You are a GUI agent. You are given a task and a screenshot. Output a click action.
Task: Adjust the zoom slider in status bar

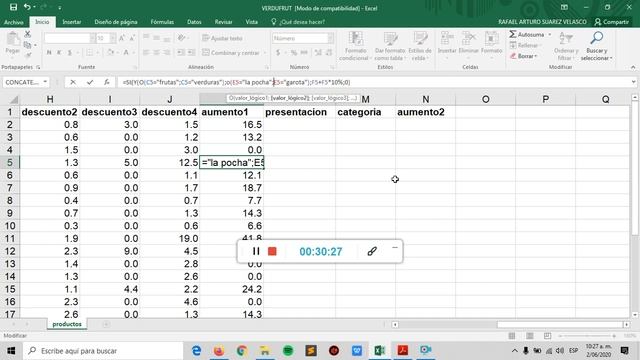point(587,336)
